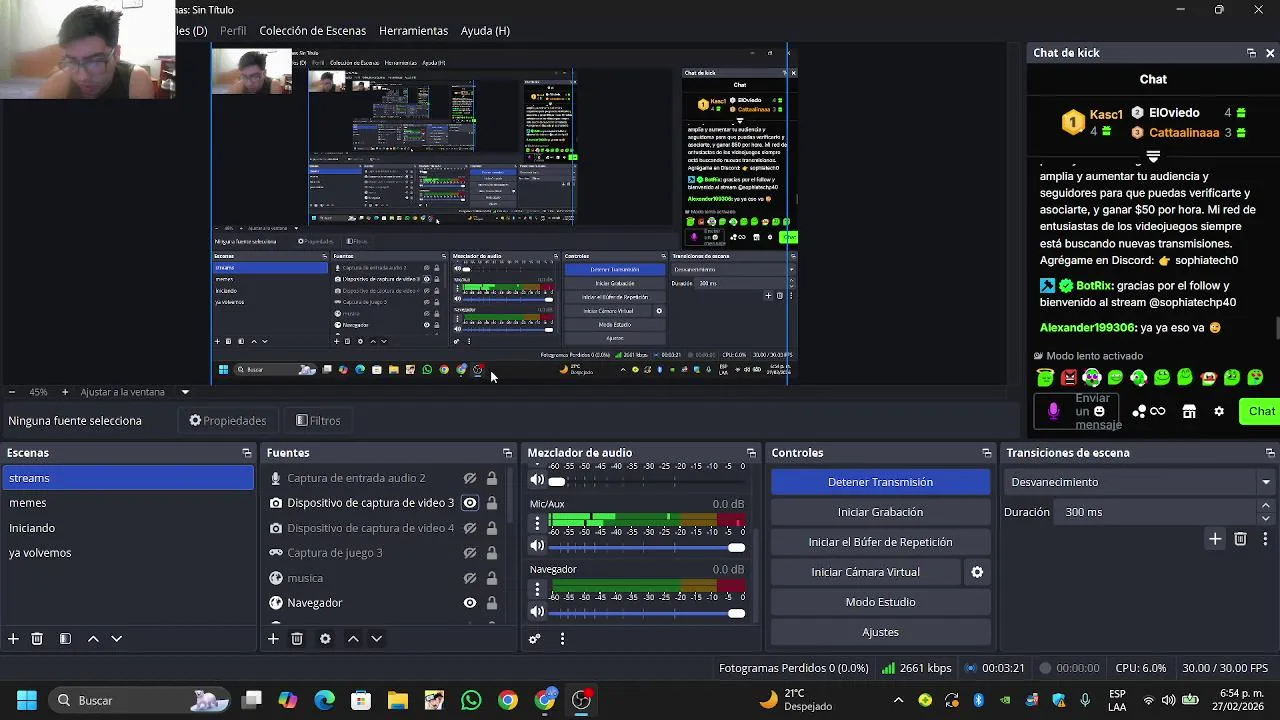Open Windows Start menu
This screenshot has width=1280, height=720.
27,700
